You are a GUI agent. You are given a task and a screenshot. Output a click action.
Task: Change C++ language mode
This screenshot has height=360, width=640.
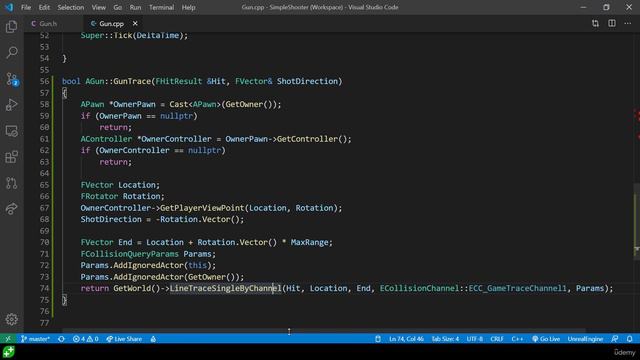[517, 339]
